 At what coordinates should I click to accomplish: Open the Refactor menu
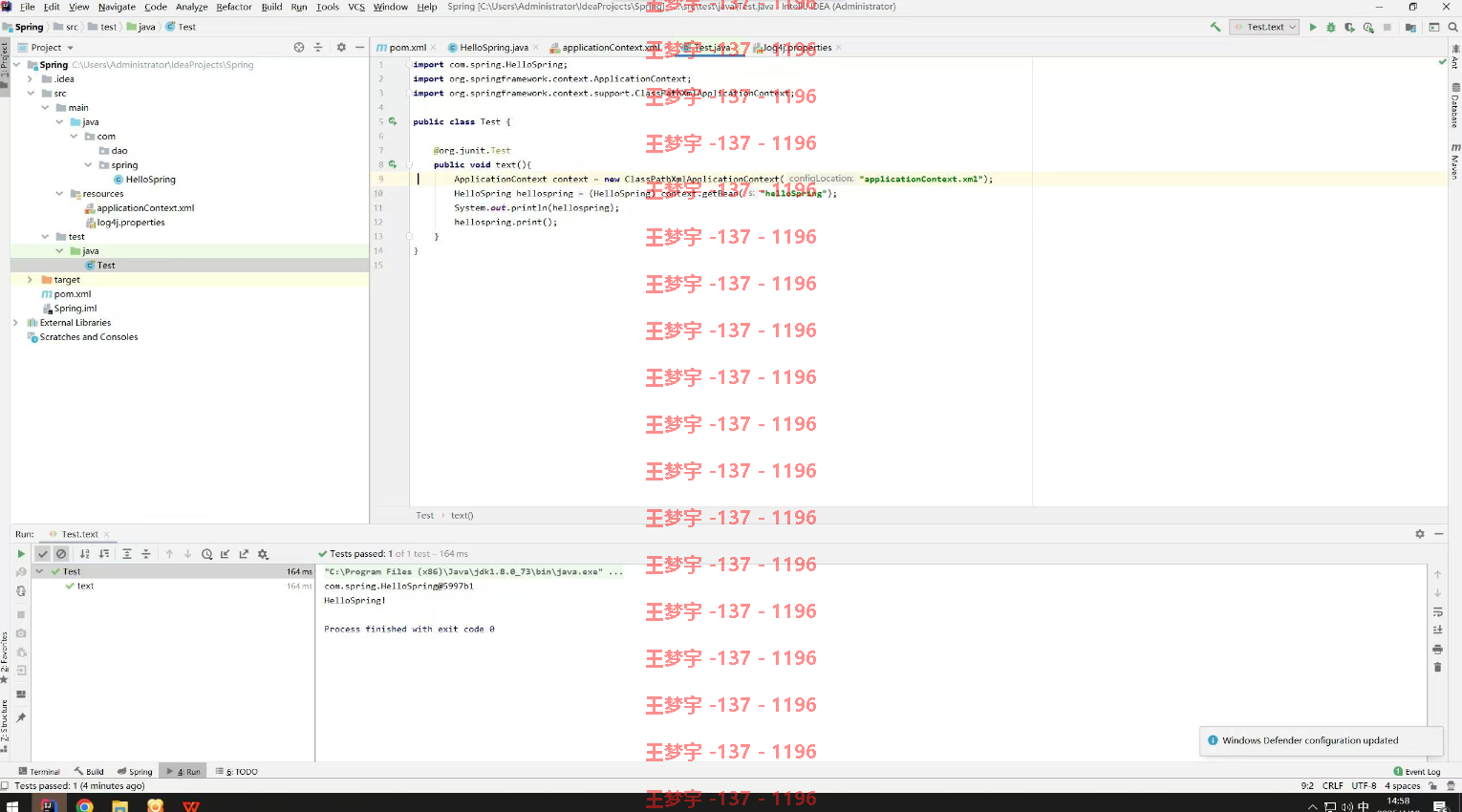234,7
